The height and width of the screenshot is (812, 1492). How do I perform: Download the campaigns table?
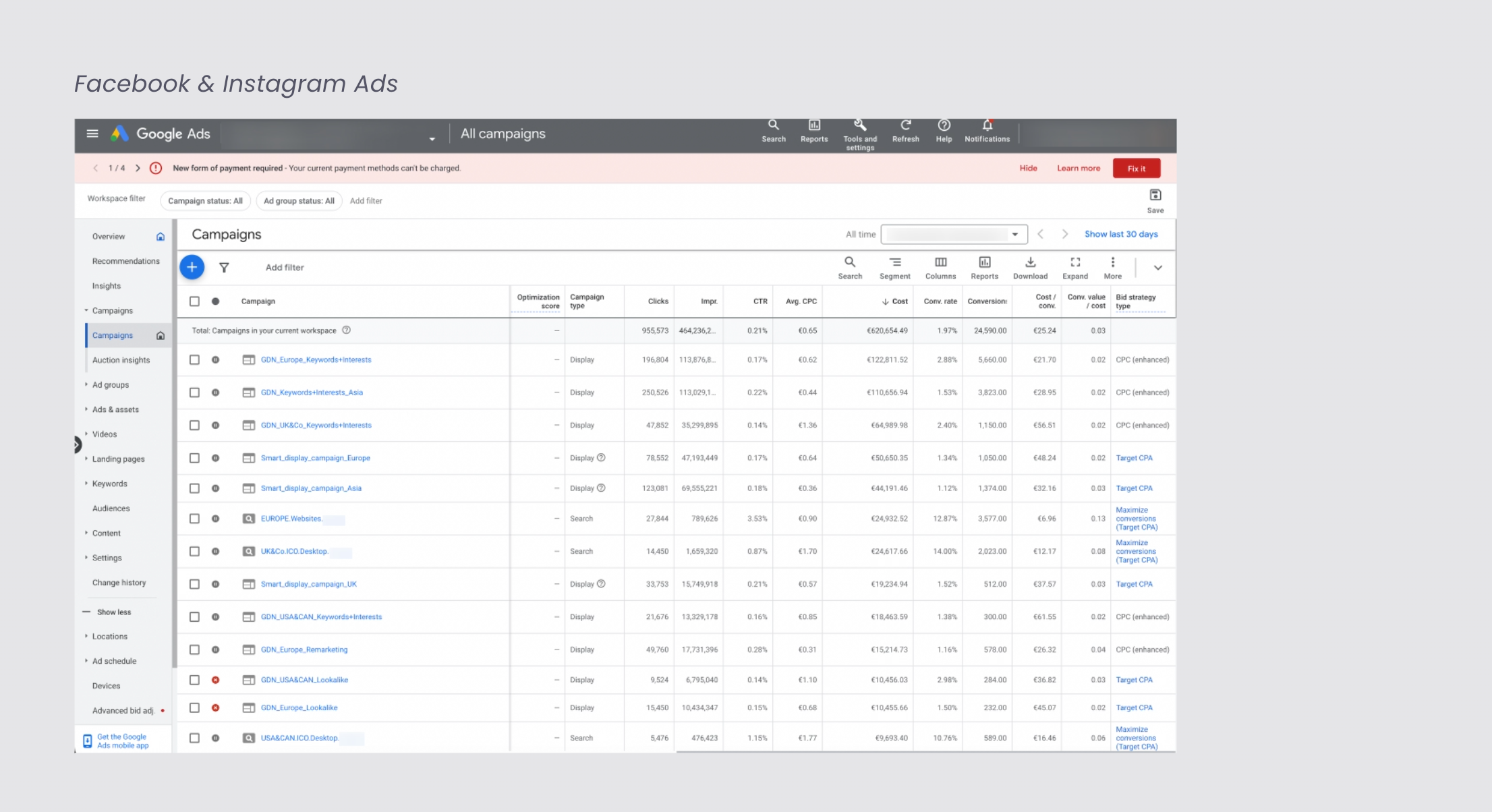point(1031,268)
